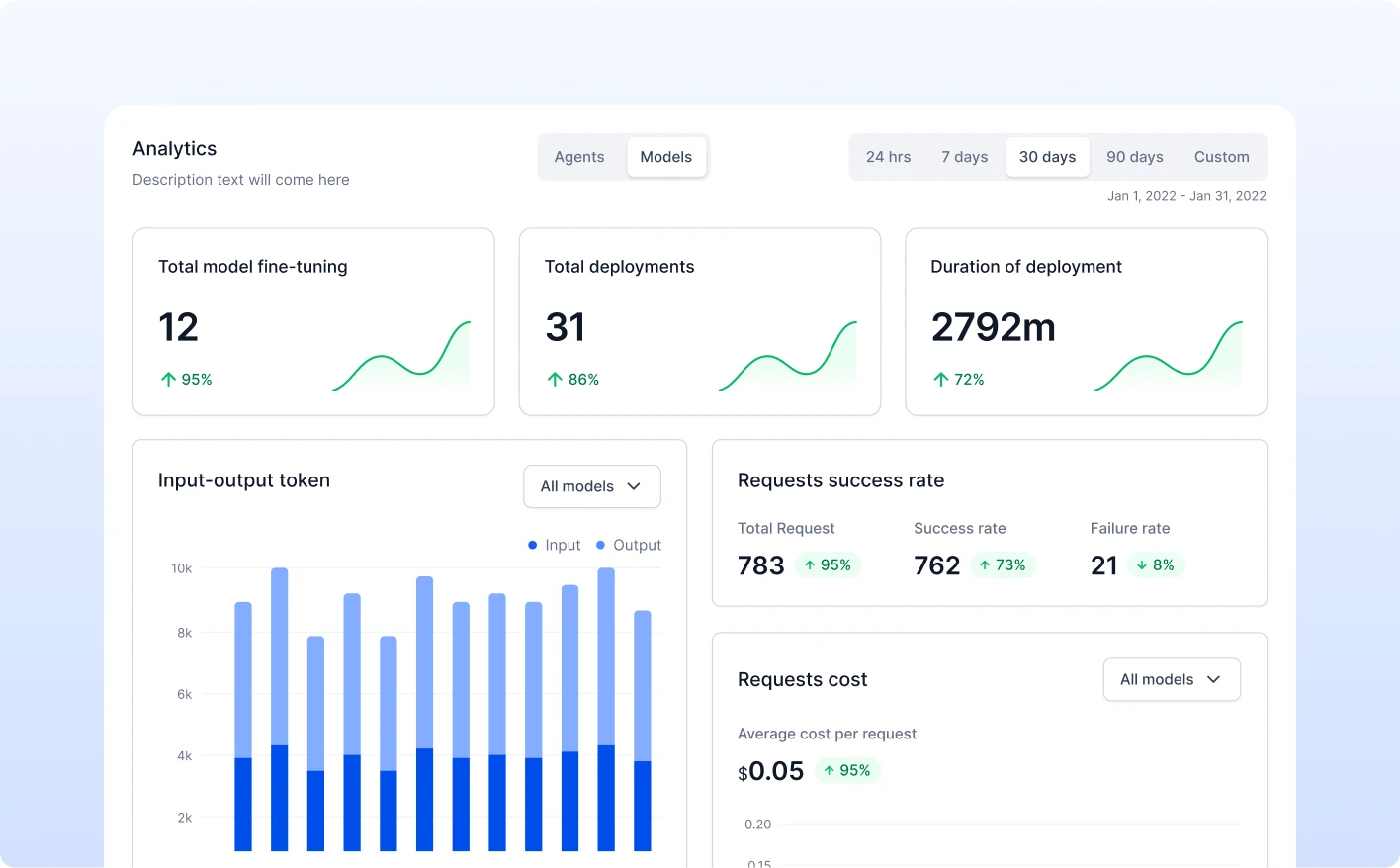Image resolution: width=1400 pixels, height=868 pixels.
Task: Click the 8k y-axis label
Action: point(185,633)
